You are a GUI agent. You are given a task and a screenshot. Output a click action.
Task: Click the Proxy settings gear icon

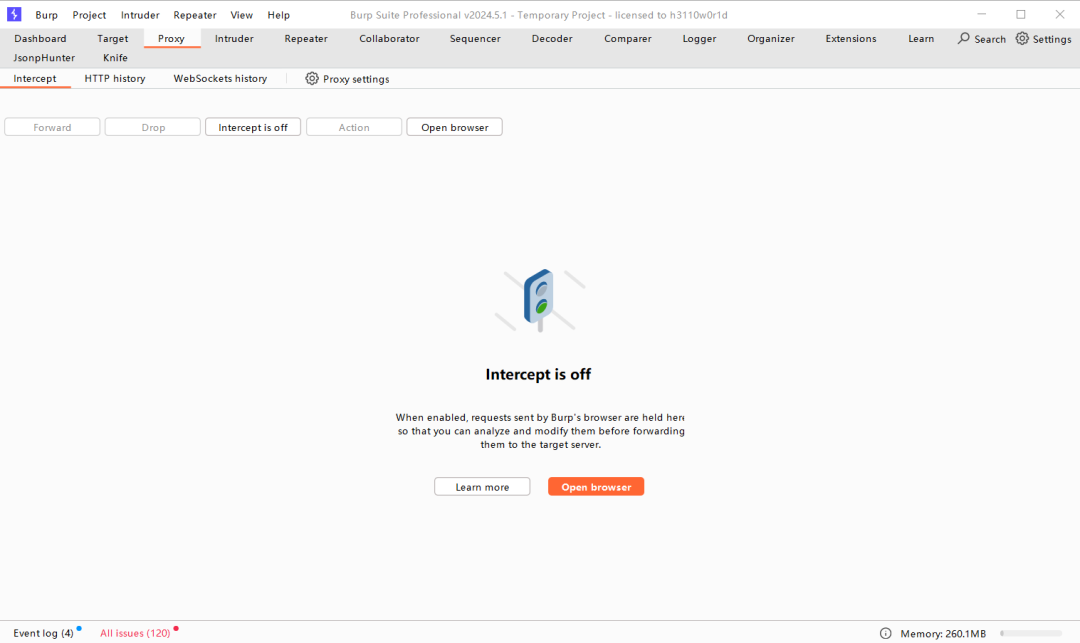(x=312, y=78)
